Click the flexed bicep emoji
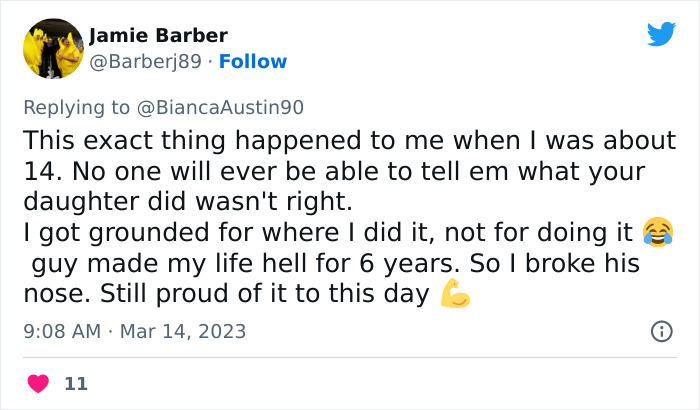 455,295
